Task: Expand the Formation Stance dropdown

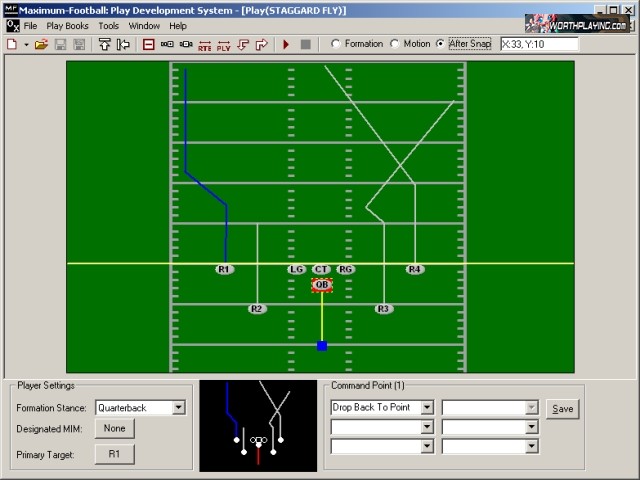Action: click(178, 408)
